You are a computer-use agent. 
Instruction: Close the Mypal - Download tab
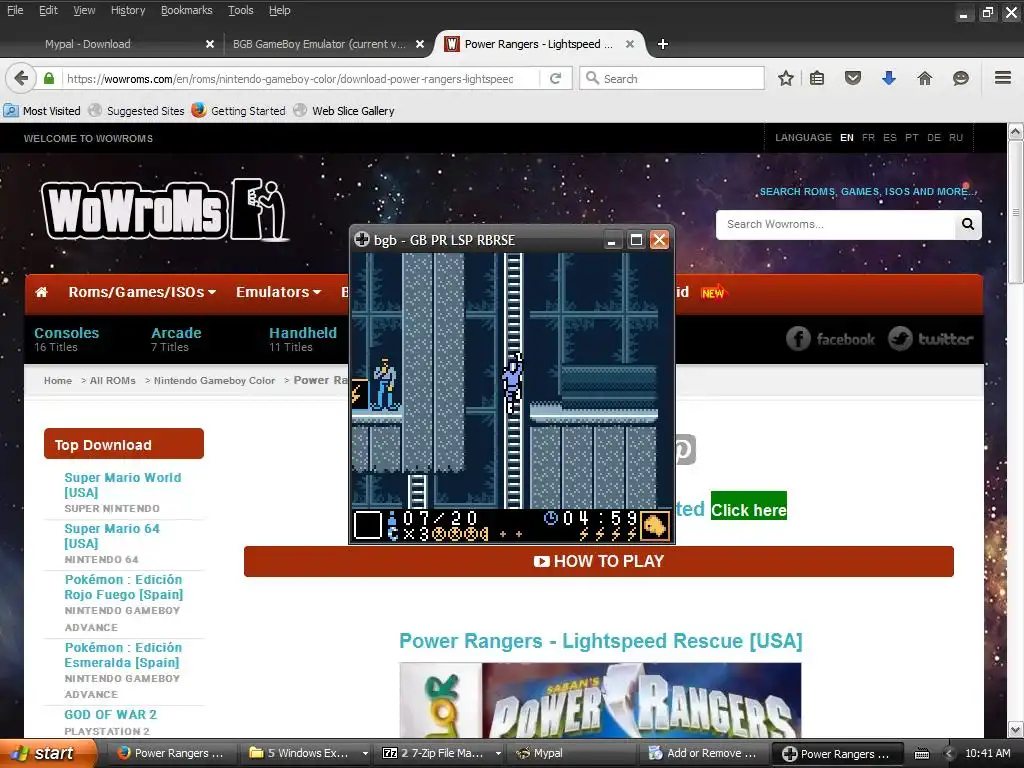210,44
